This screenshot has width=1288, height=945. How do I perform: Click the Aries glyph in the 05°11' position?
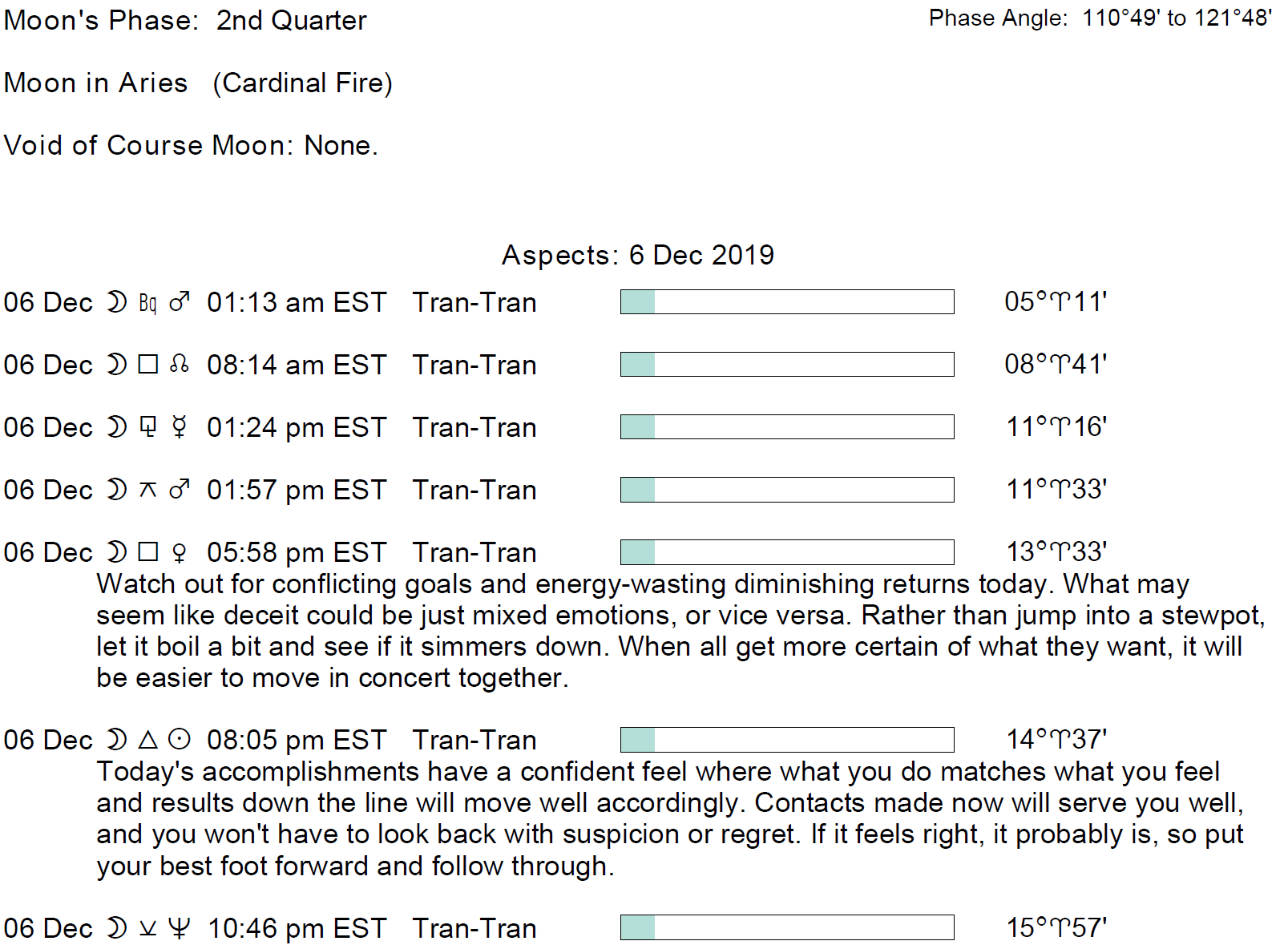coord(1060,302)
